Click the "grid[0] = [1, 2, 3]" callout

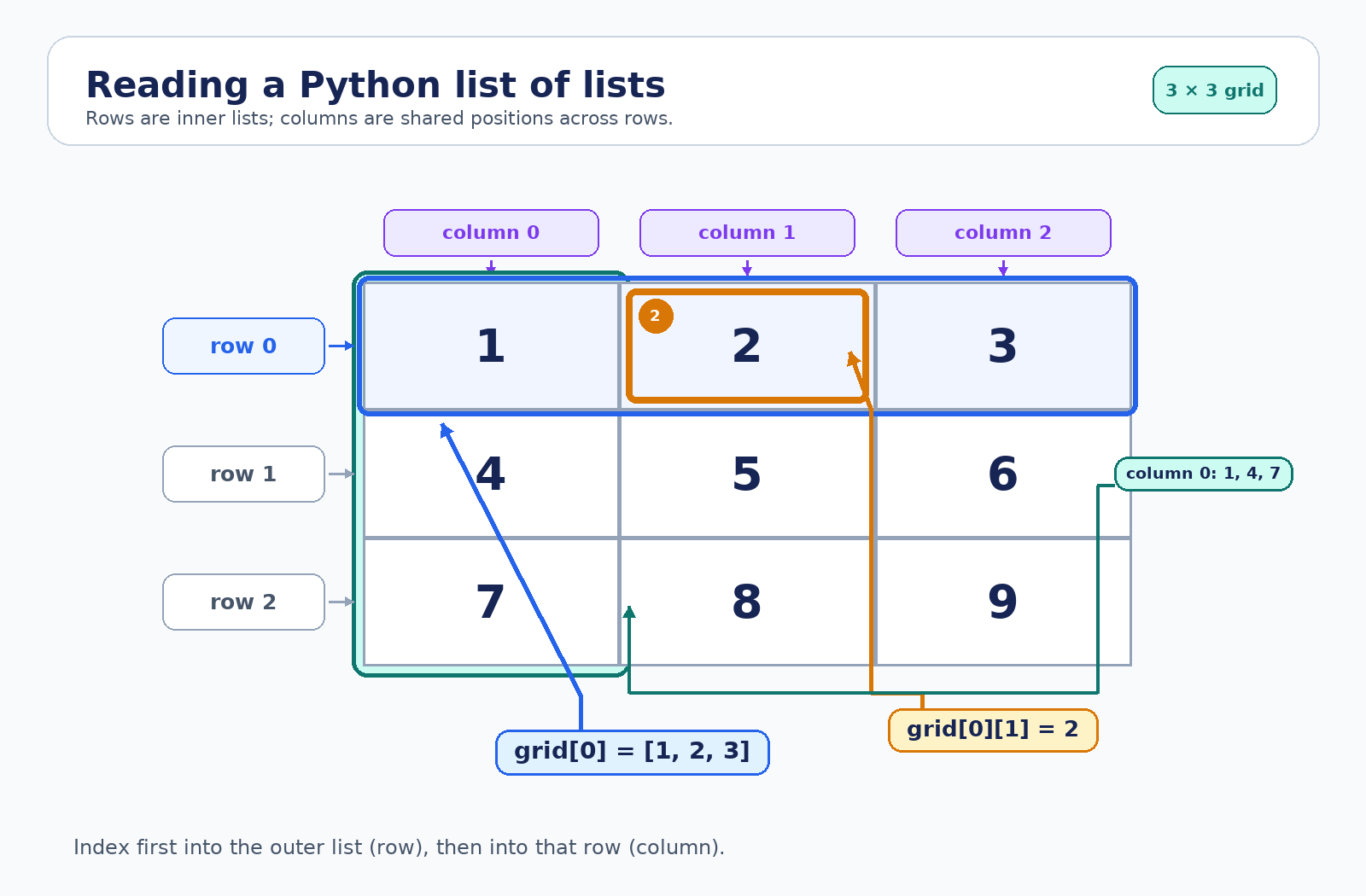click(633, 753)
